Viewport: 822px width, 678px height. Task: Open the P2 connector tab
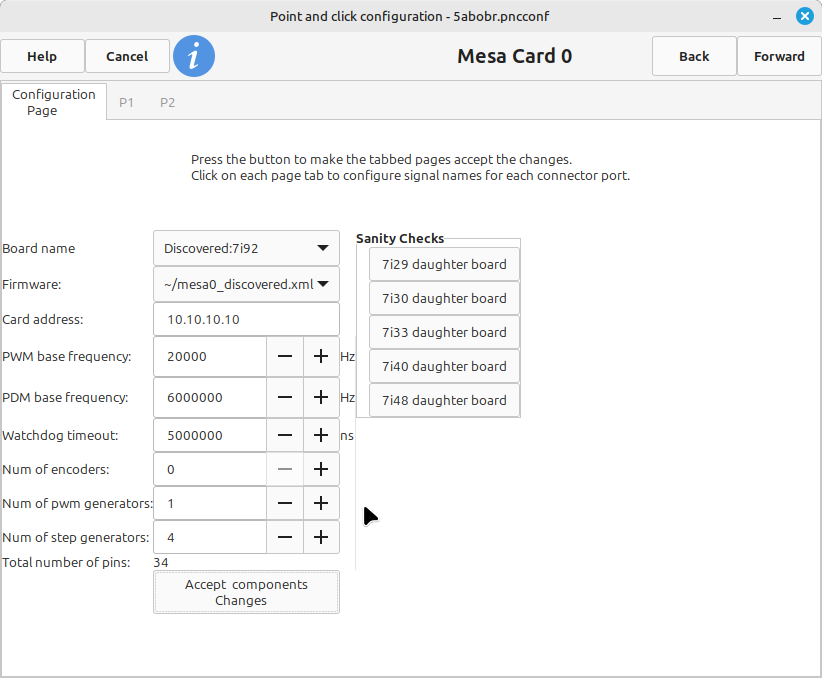[167, 102]
